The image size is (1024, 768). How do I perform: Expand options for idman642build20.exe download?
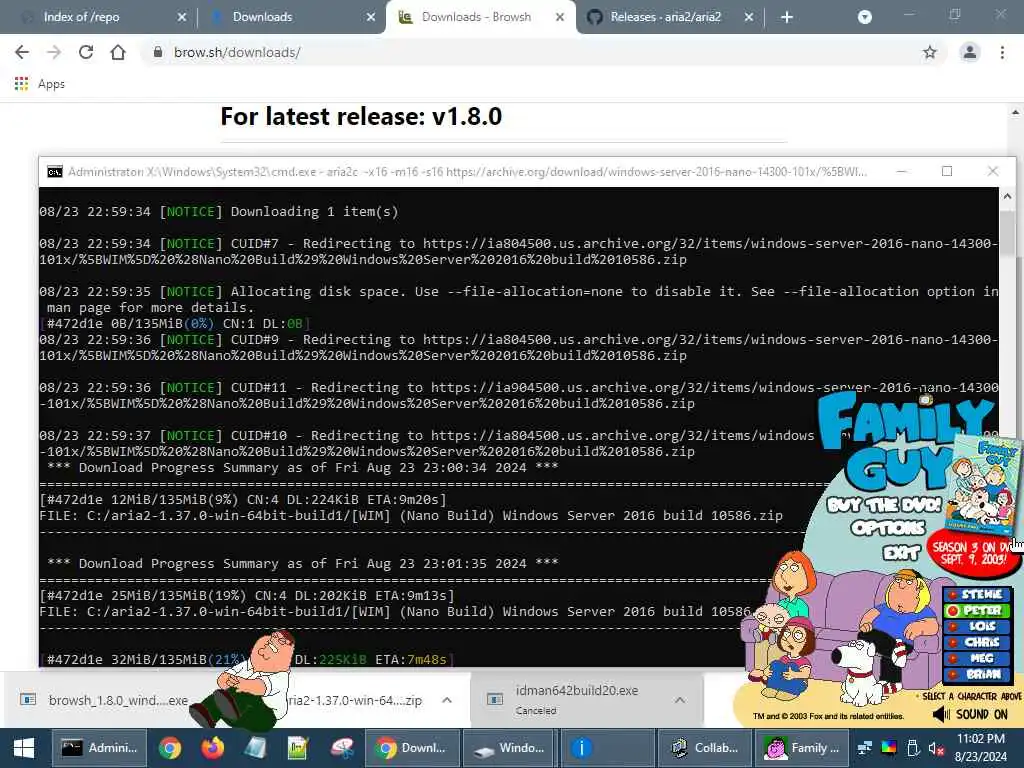coord(680,700)
